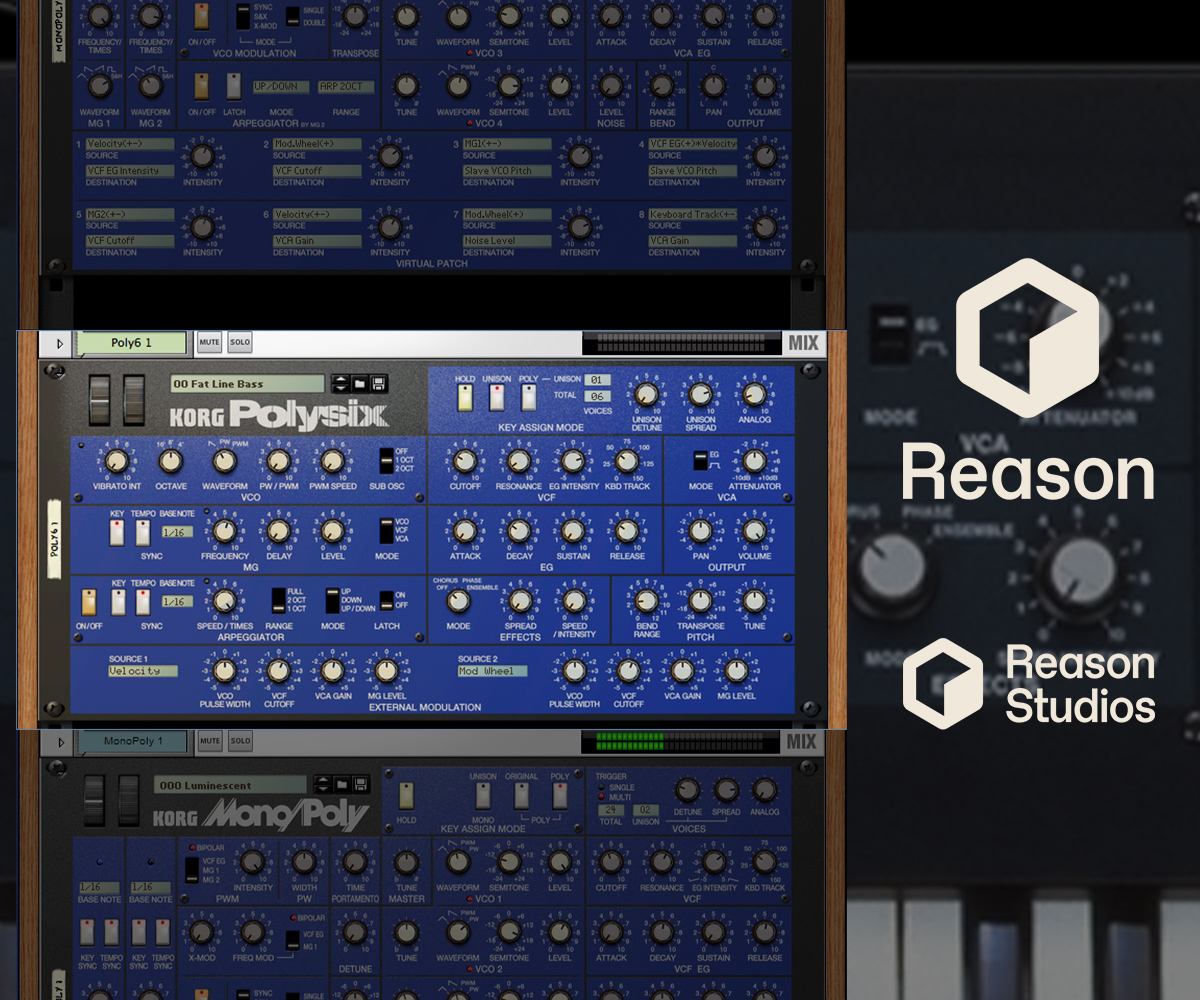Open the 000 Luminescent patch display
The height and width of the screenshot is (1000, 1200).
click(231, 785)
